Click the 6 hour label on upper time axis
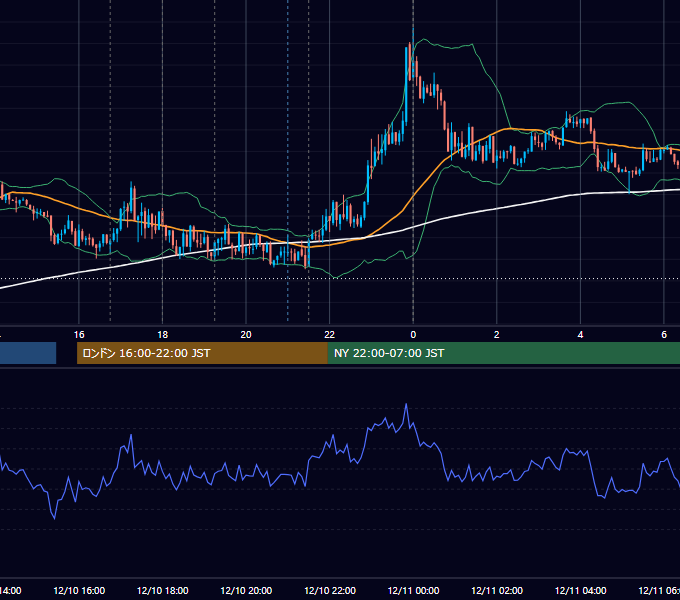This screenshot has width=680, height=600. click(664, 335)
